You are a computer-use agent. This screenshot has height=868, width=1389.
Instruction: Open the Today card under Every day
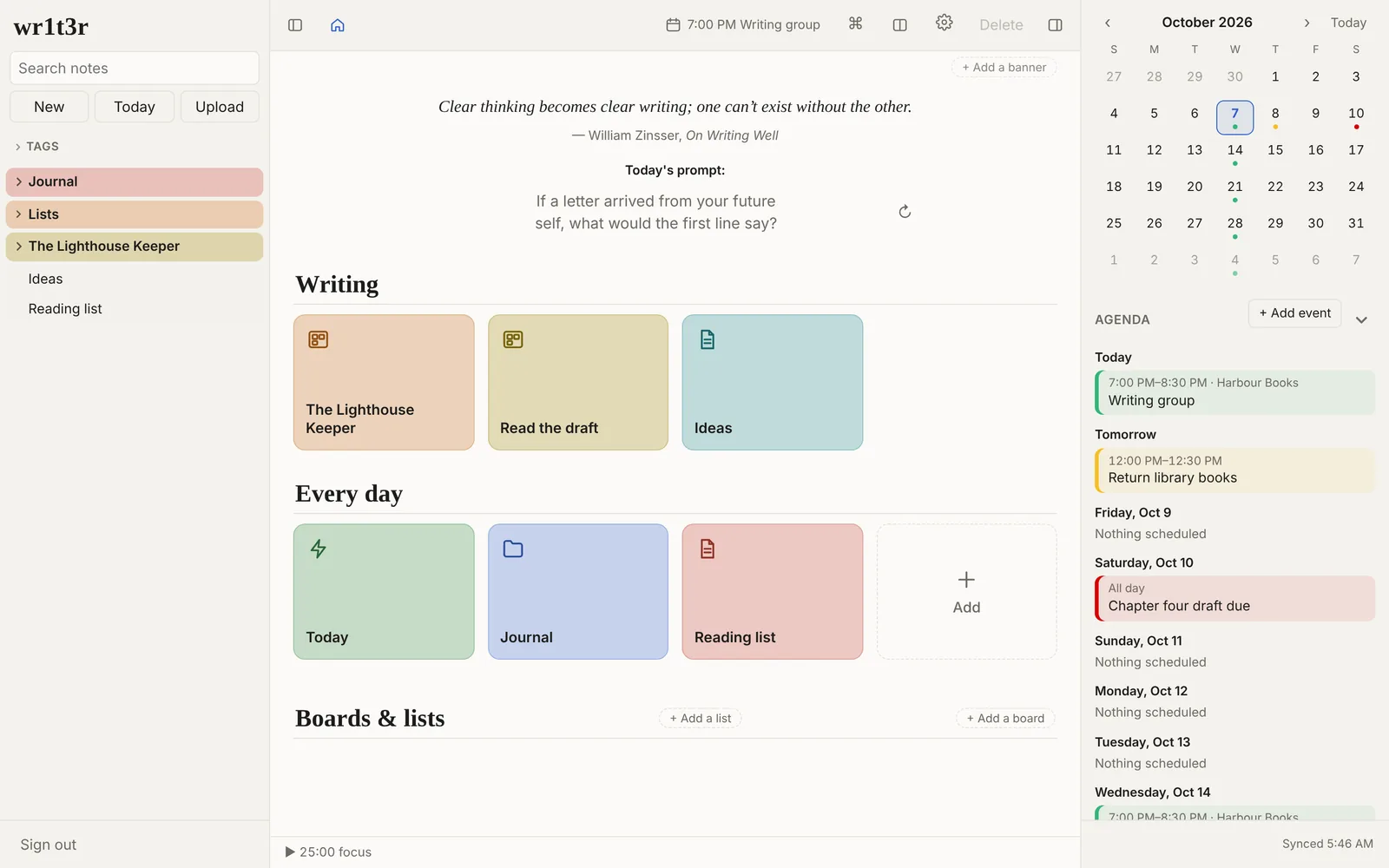(384, 592)
